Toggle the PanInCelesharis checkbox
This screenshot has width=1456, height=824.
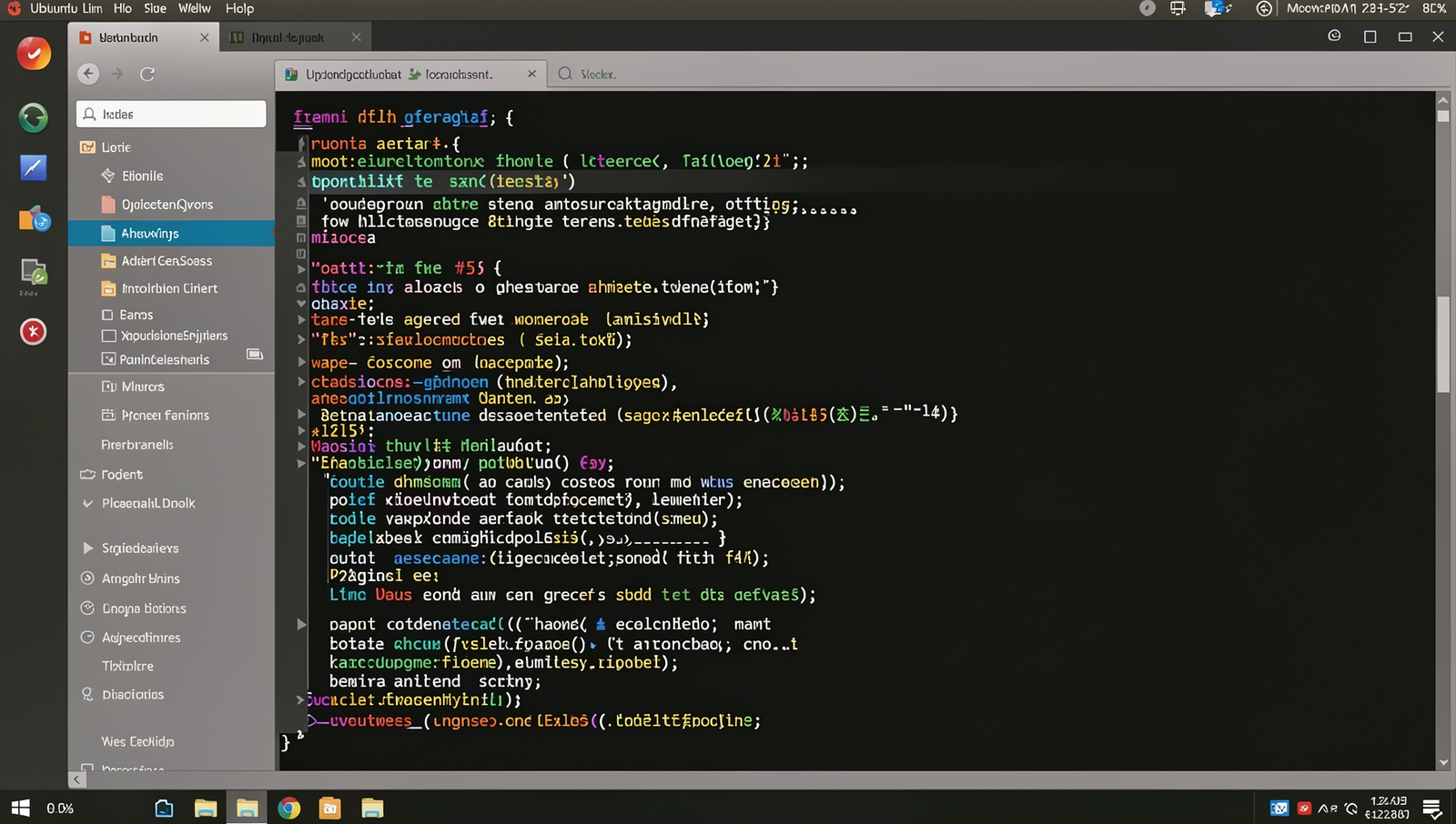pyautogui.click(x=108, y=359)
